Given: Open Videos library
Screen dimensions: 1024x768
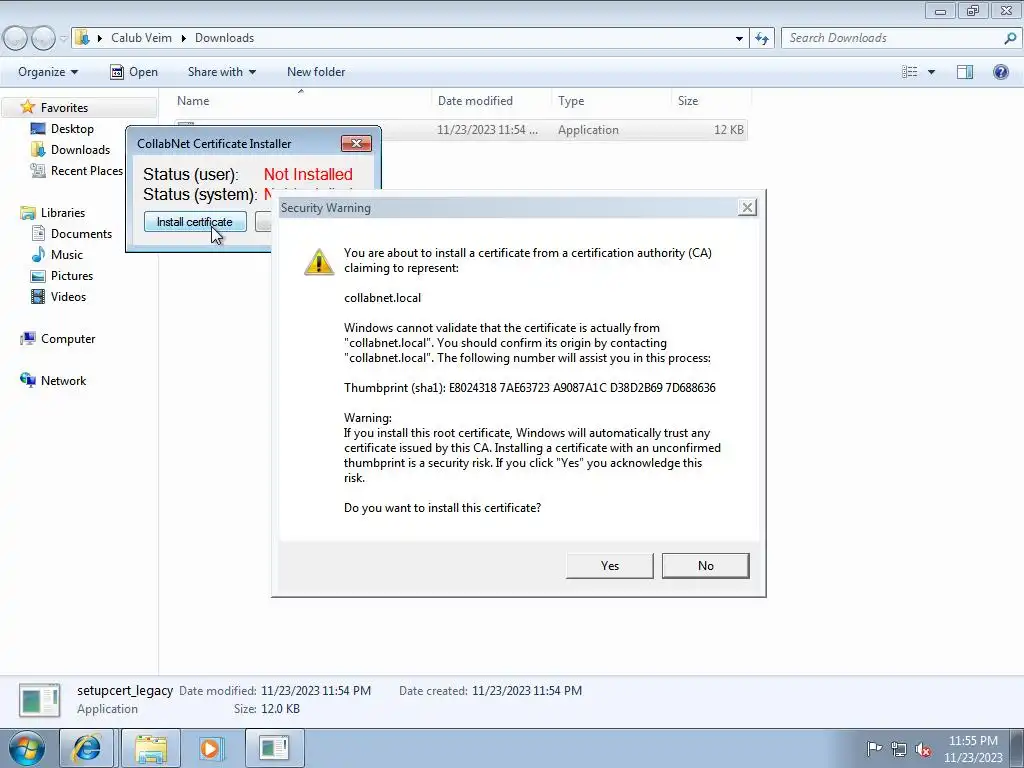Looking at the screenshot, I should click(x=68, y=296).
